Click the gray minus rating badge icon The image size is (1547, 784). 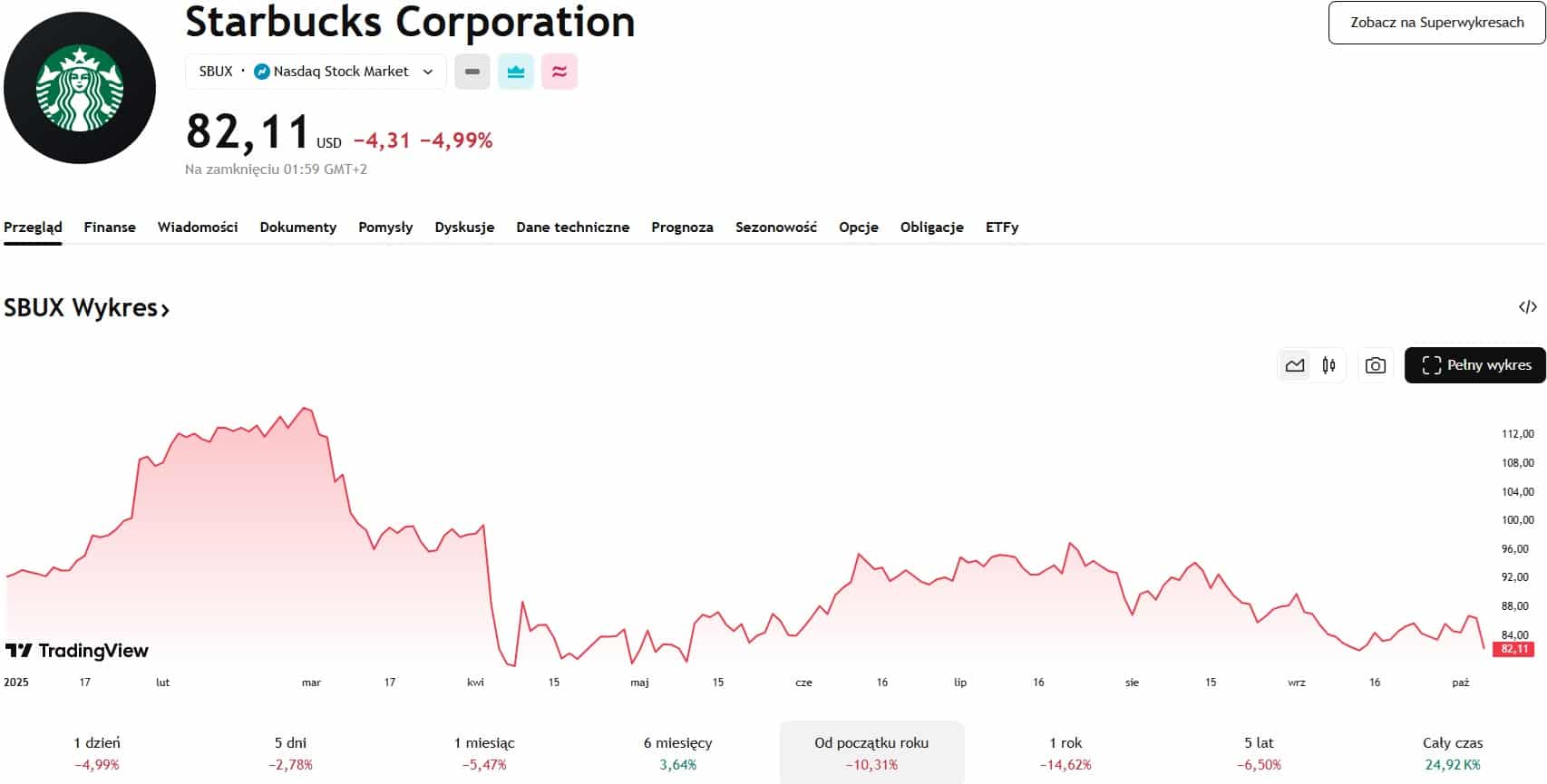[472, 72]
